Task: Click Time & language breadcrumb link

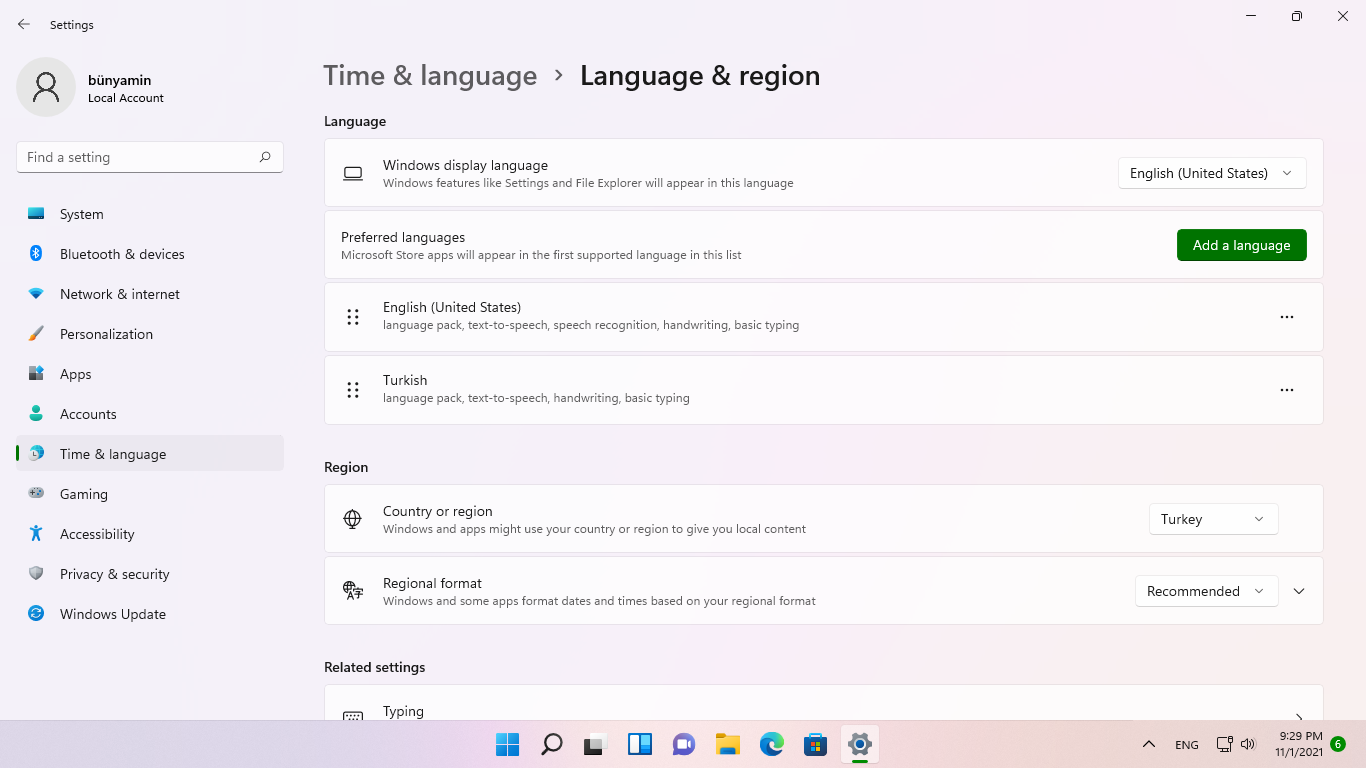Action: (430, 76)
